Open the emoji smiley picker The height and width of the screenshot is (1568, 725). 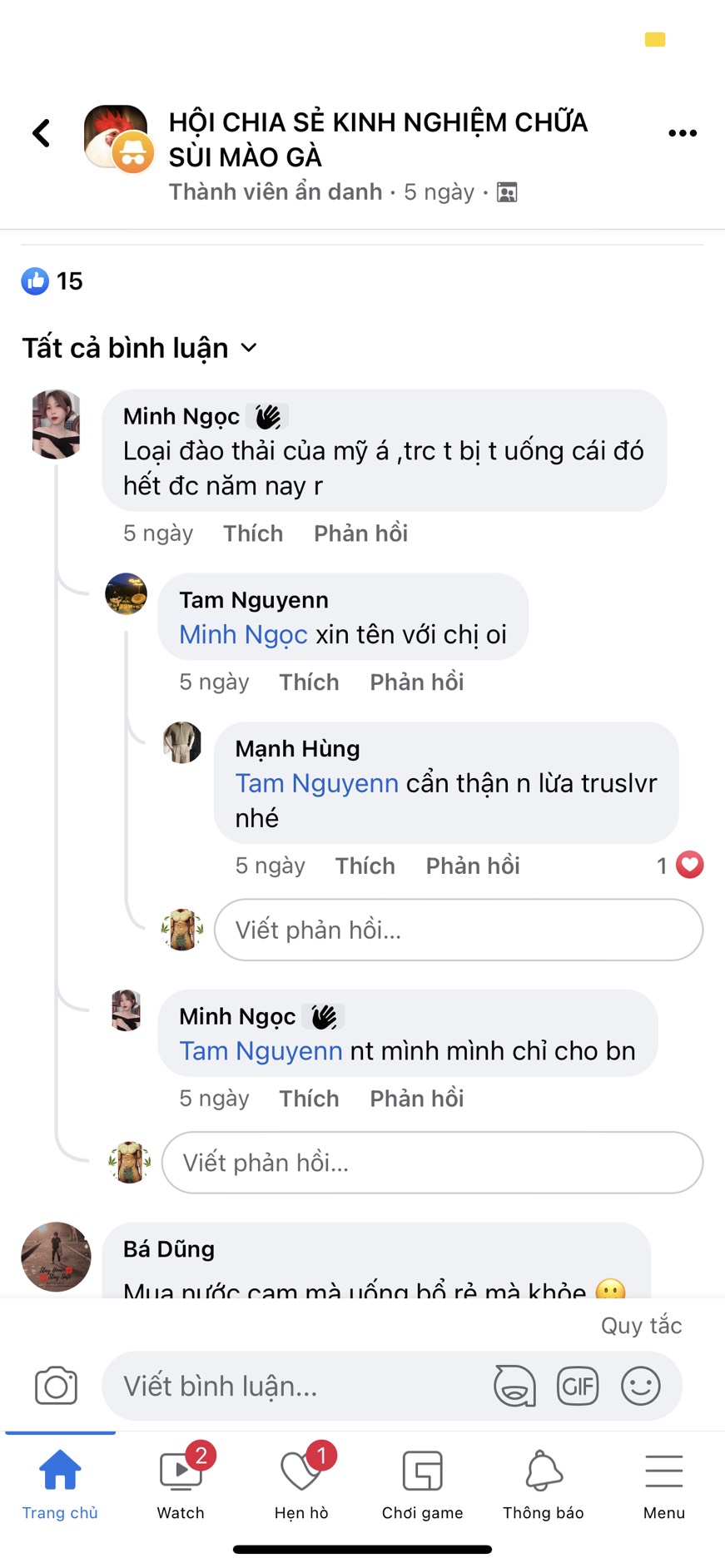coord(641,1386)
